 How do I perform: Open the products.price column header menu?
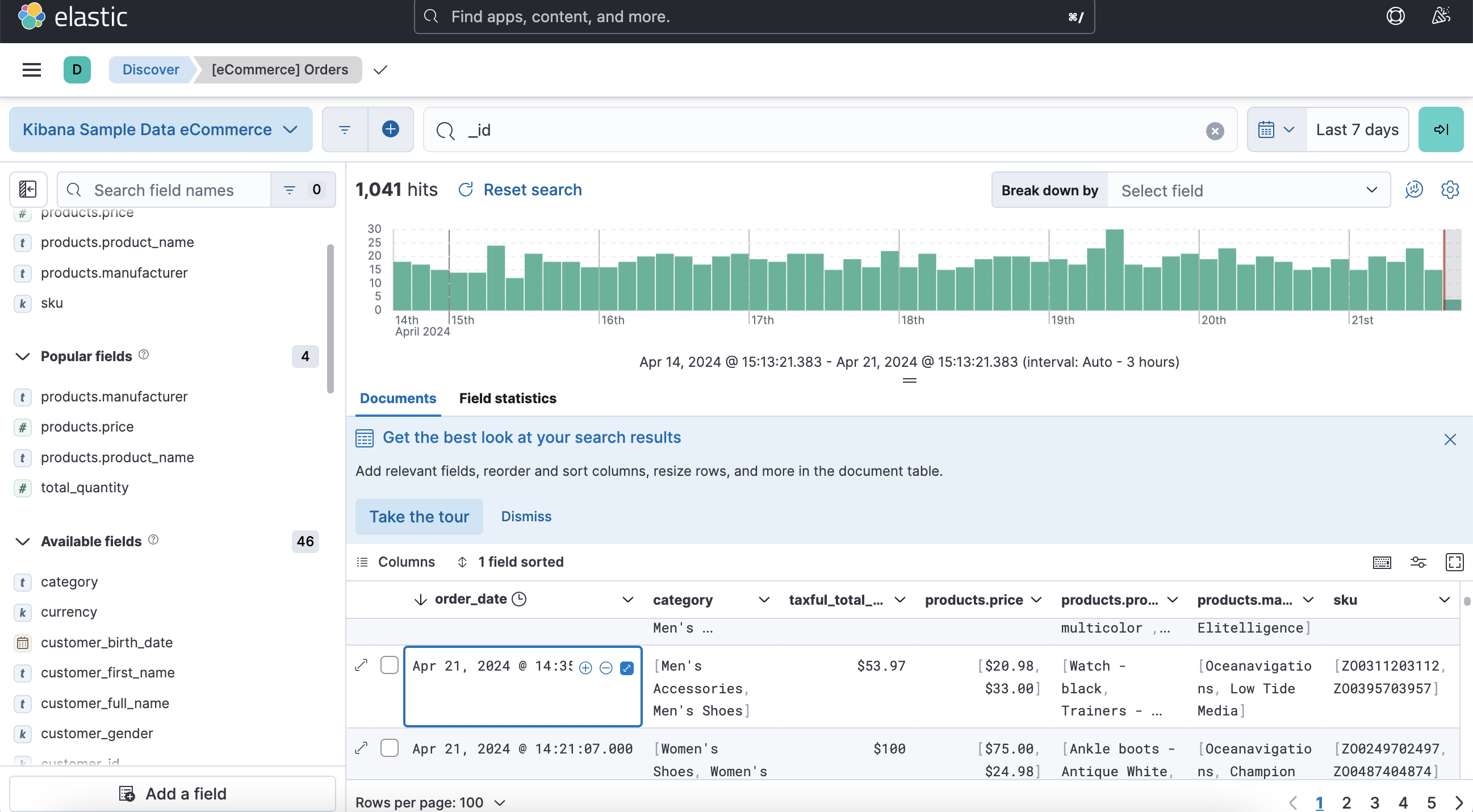click(1036, 599)
